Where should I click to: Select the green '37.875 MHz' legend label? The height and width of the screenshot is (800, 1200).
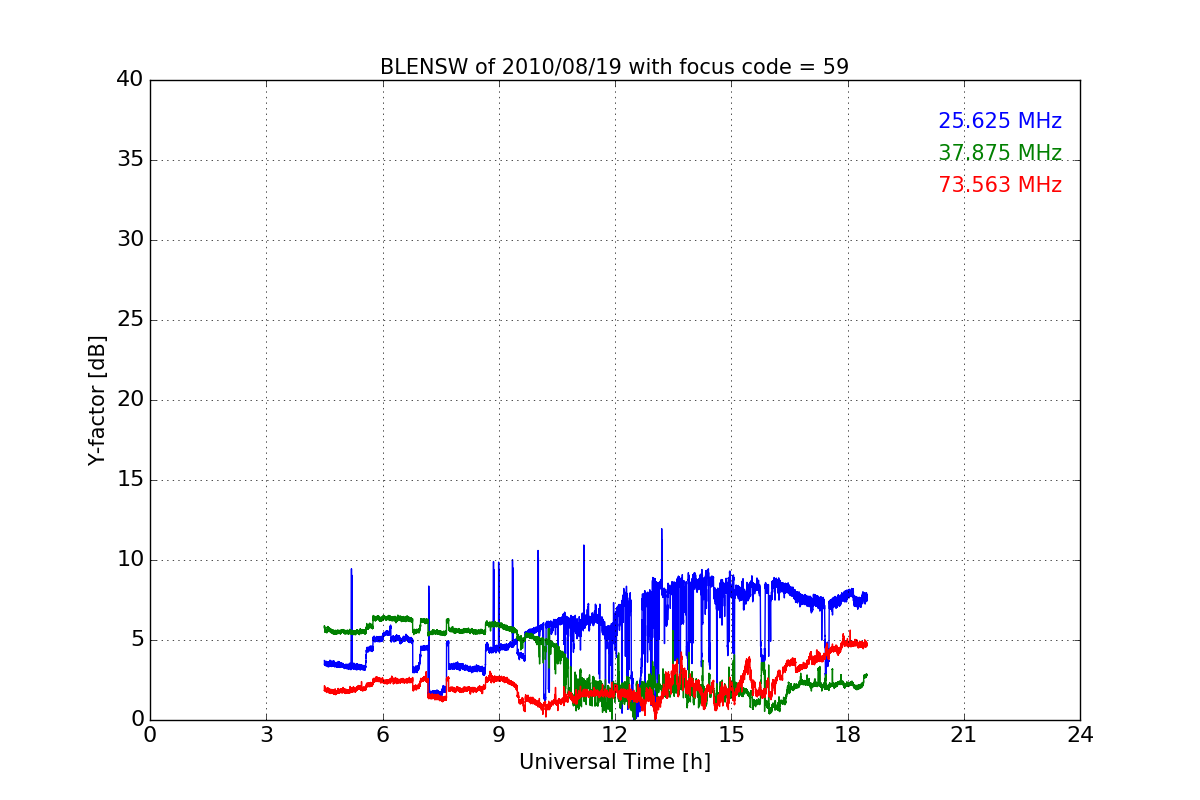(x=1000, y=153)
